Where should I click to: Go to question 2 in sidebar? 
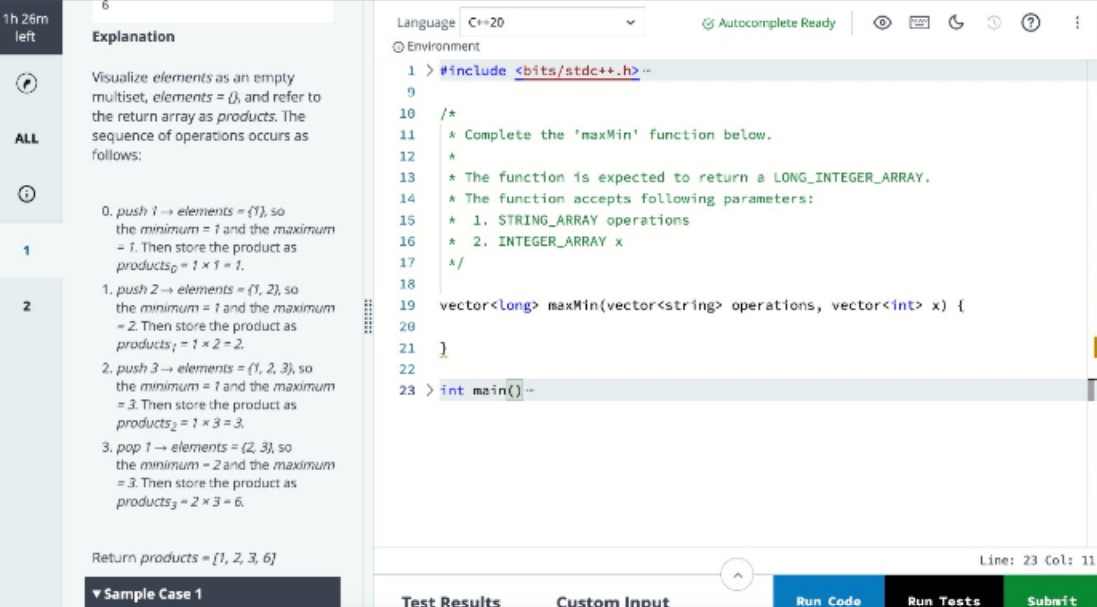27,306
